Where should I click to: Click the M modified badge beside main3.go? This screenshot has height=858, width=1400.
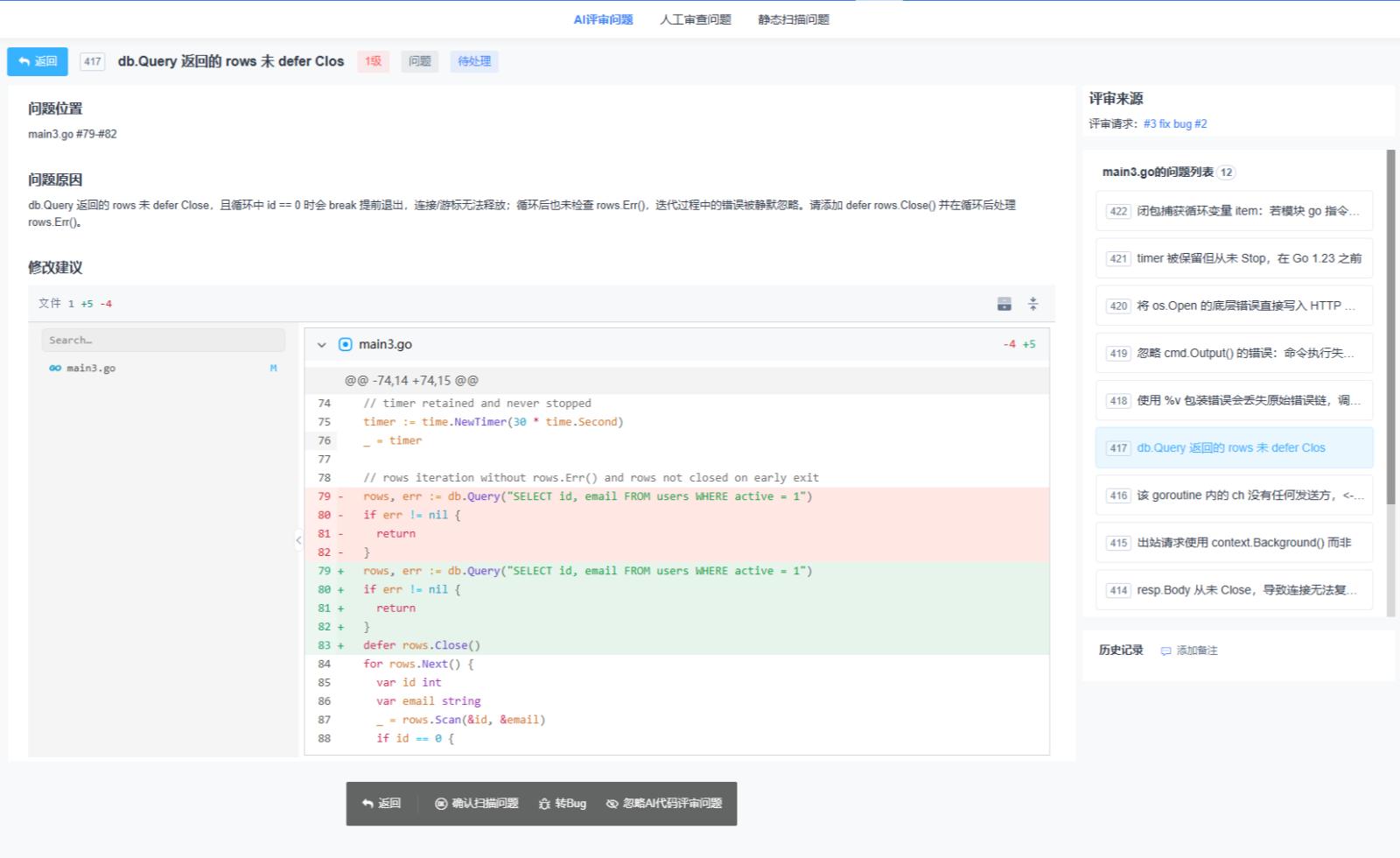click(x=274, y=369)
